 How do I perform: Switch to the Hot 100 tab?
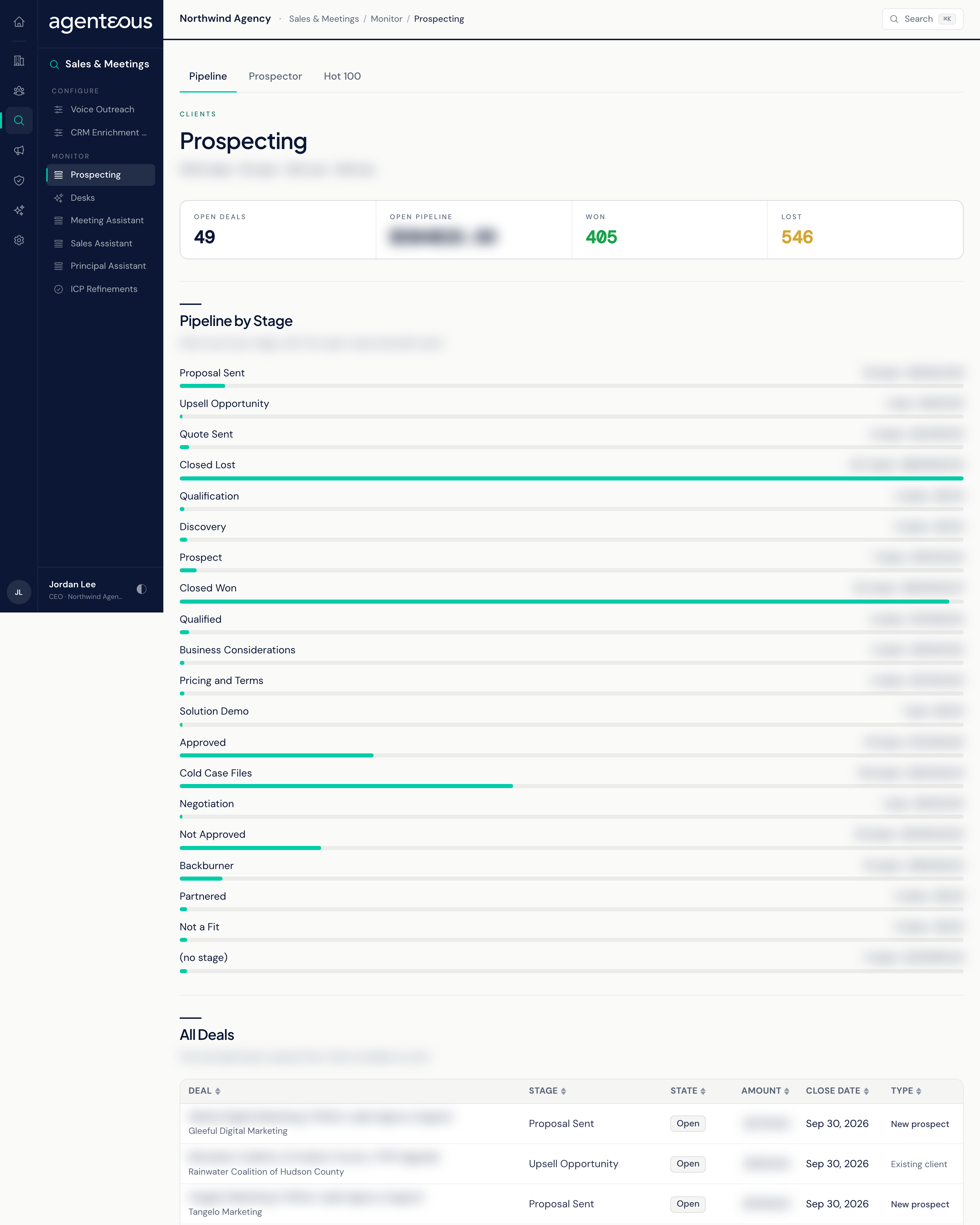pos(342,76)
